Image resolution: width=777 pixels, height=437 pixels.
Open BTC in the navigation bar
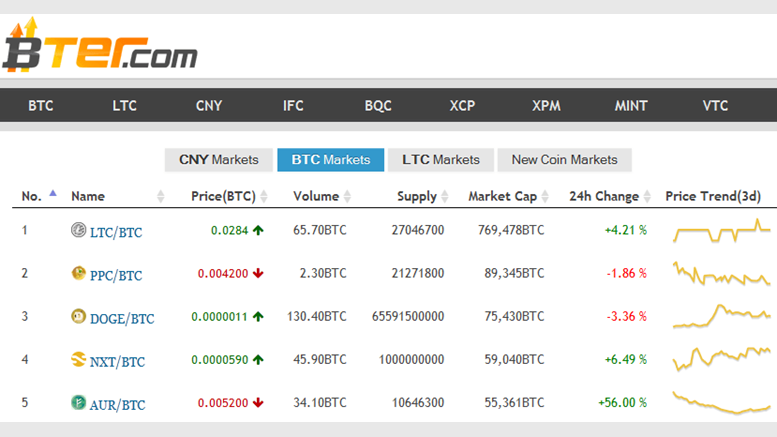[41, 106]
